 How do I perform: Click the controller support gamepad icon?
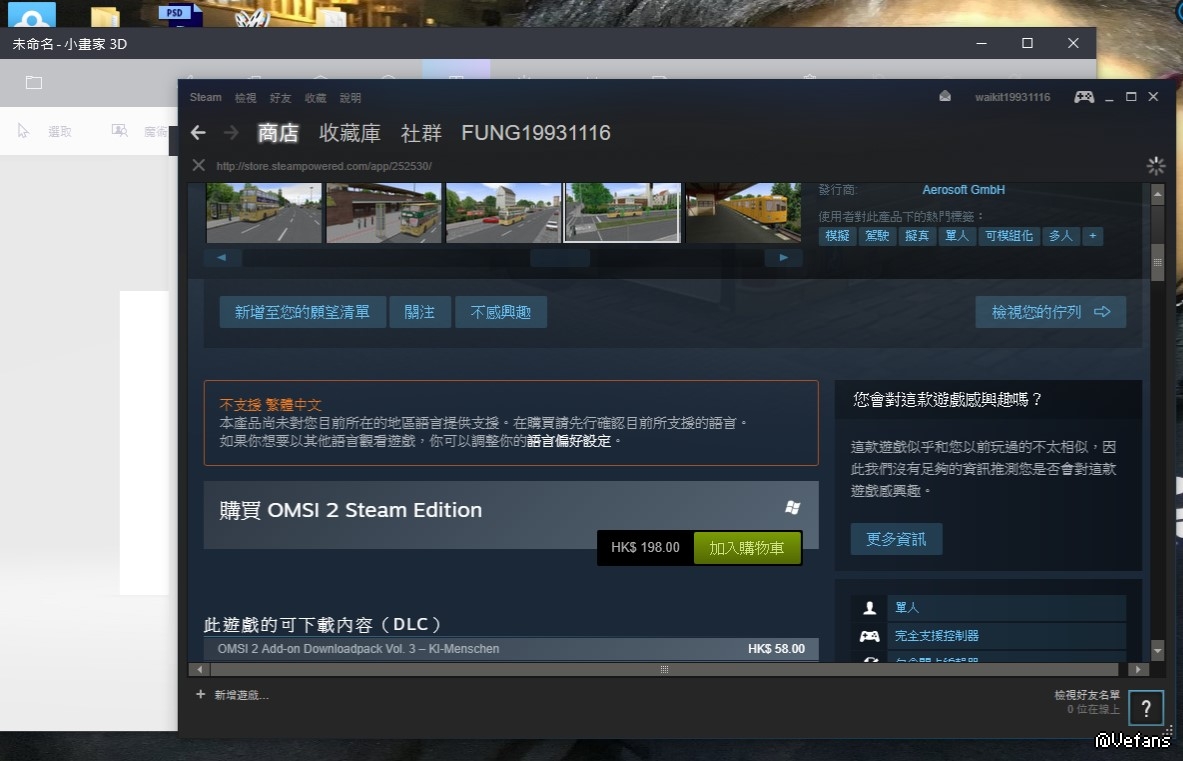[x=869, y=637]
